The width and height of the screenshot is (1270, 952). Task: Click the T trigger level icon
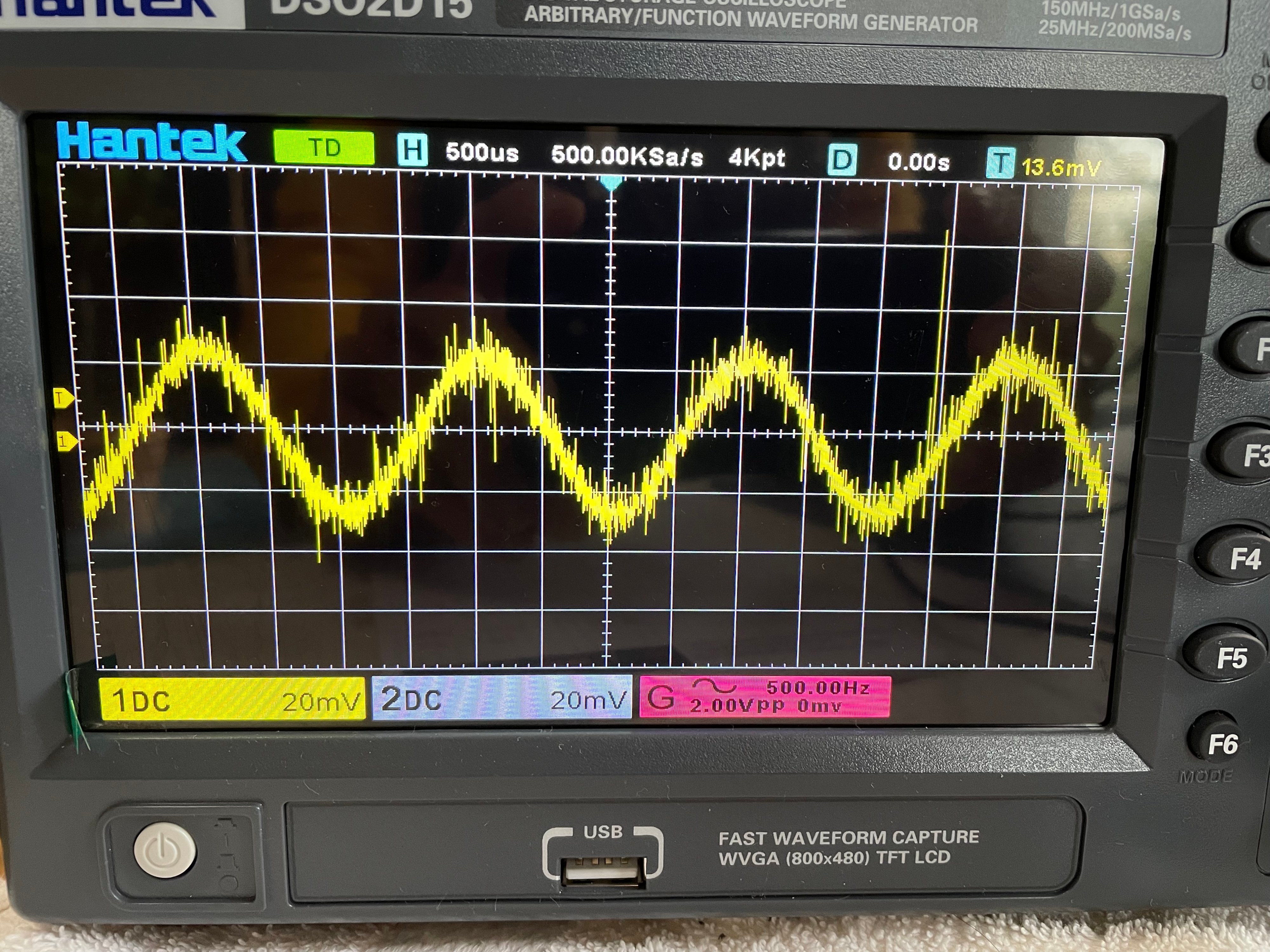point(1001,163)
